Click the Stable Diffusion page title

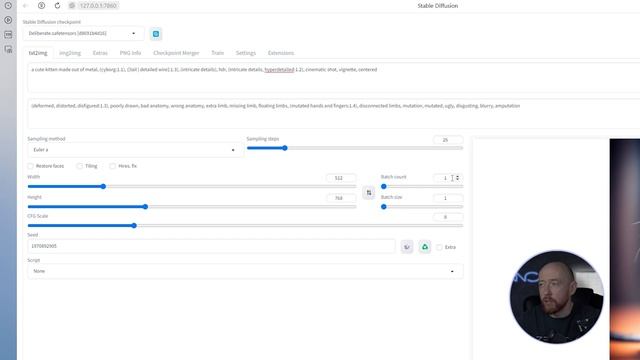[x=438, y=6]
